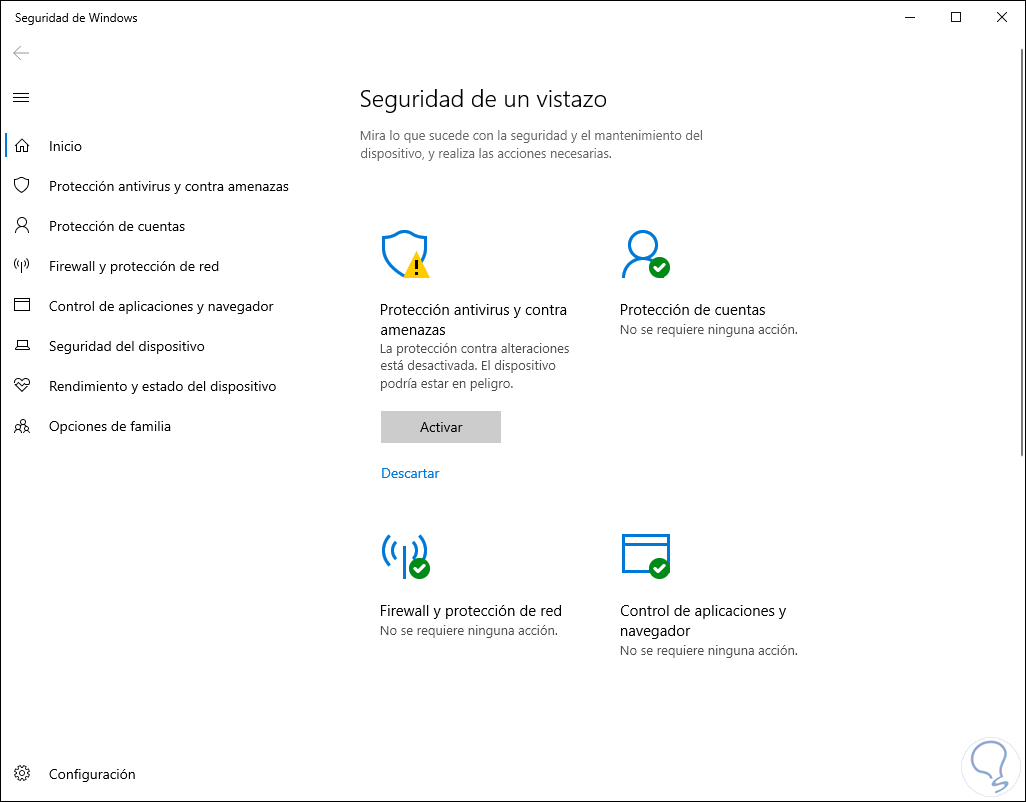Click the back arrow icon
The width and height of the screenshot is (1026, 802).
[22, 53]
